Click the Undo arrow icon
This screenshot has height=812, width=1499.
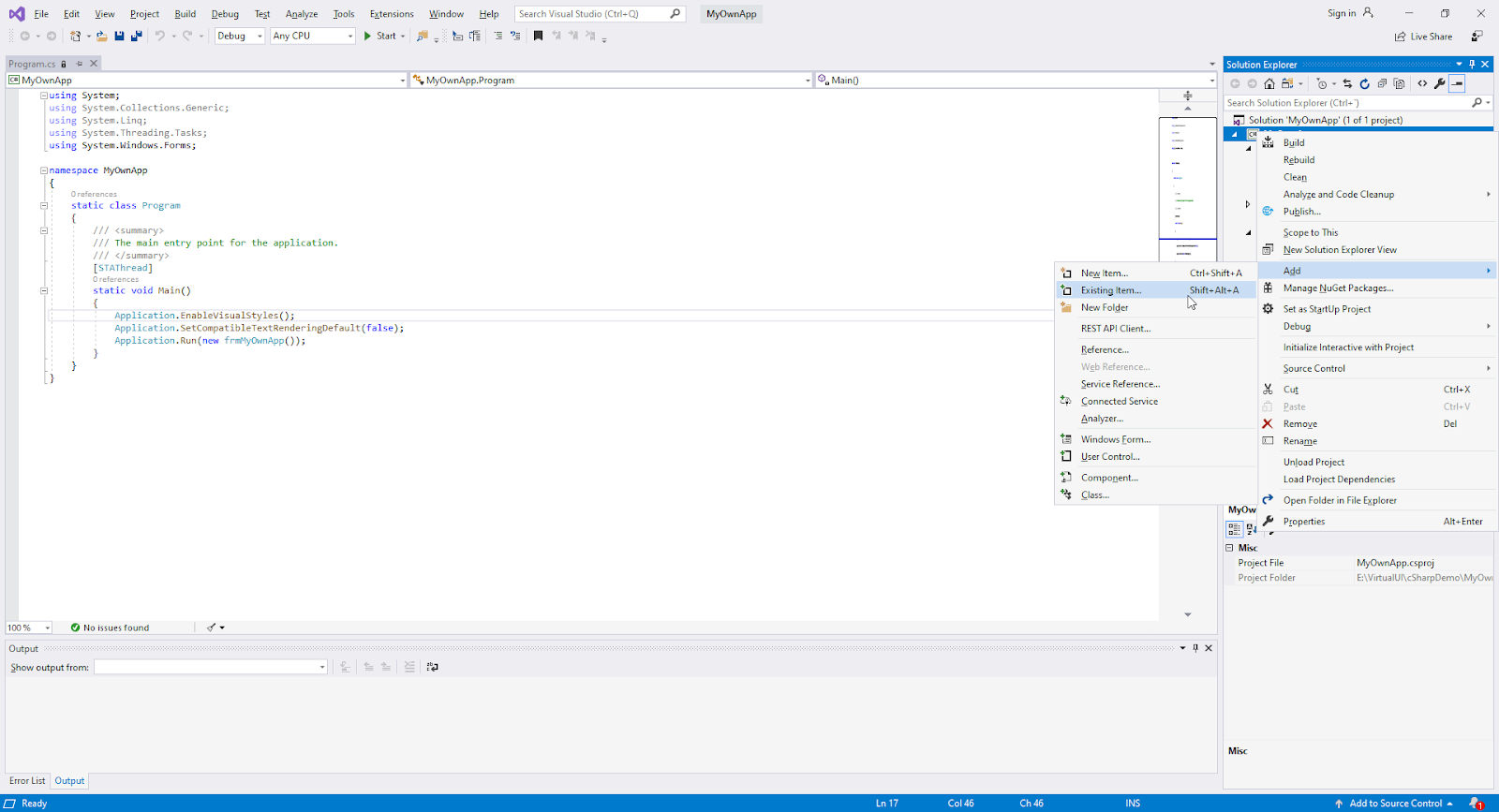(160, 36)
